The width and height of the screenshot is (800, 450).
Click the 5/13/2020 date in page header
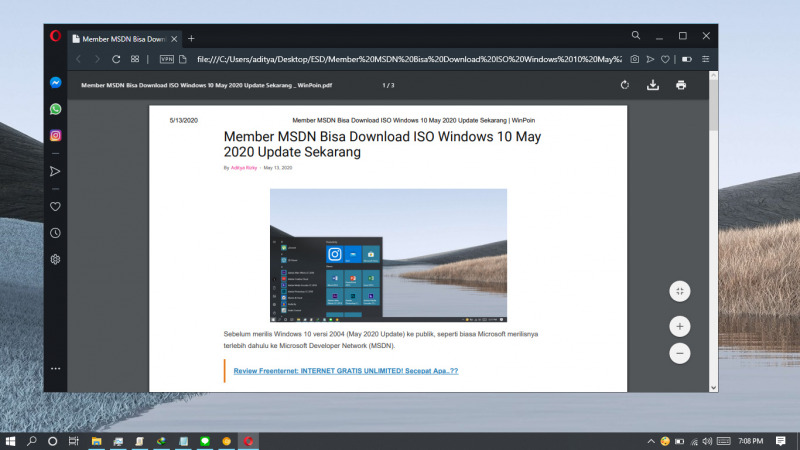(184, 120)
